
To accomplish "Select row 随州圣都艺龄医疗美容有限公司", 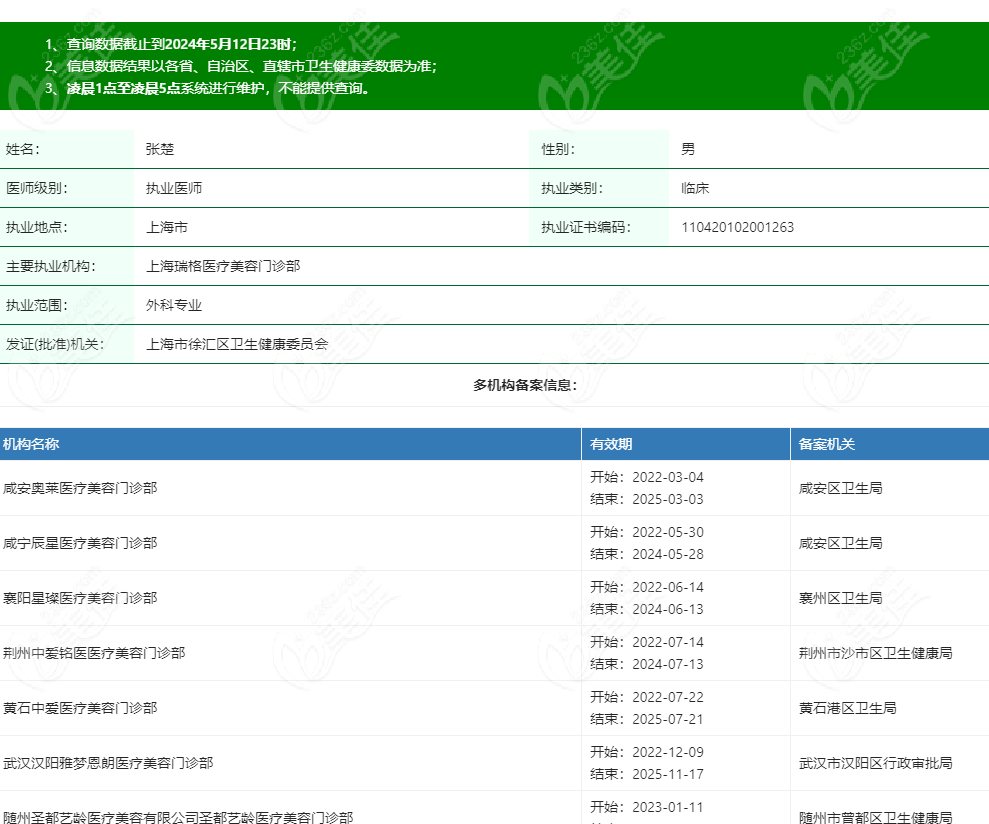I will click(x=494, y=808).
